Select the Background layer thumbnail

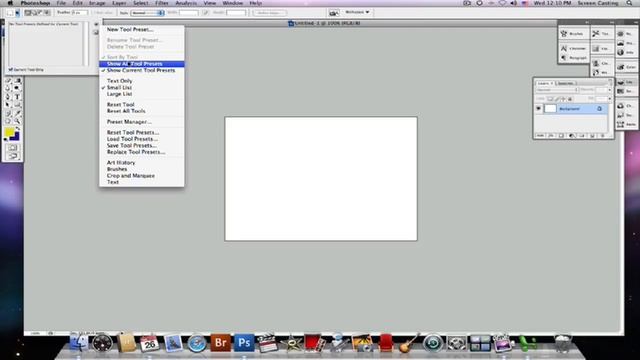point(551,108)
